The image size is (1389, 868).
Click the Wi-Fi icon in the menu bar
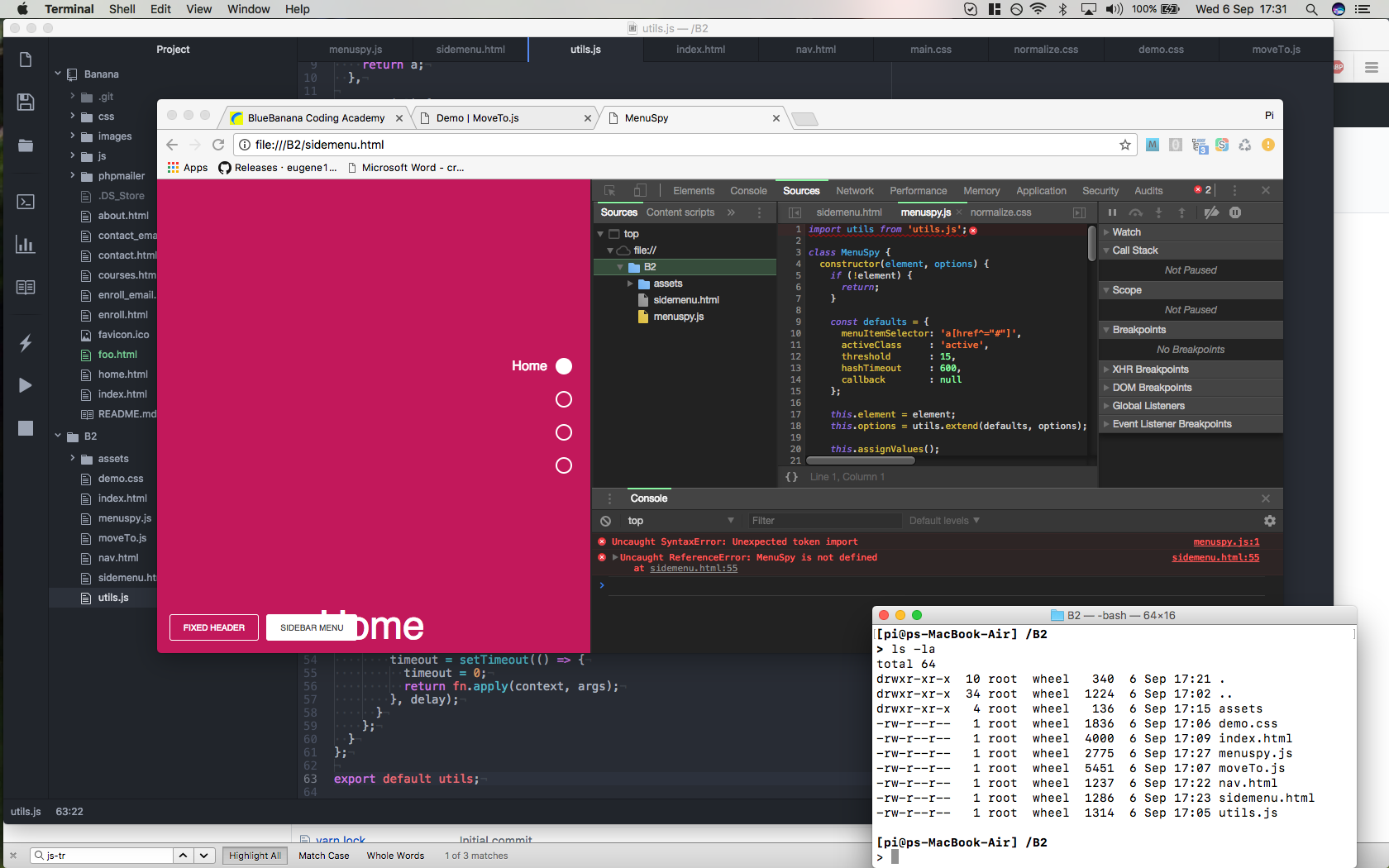click(1038, 9)
